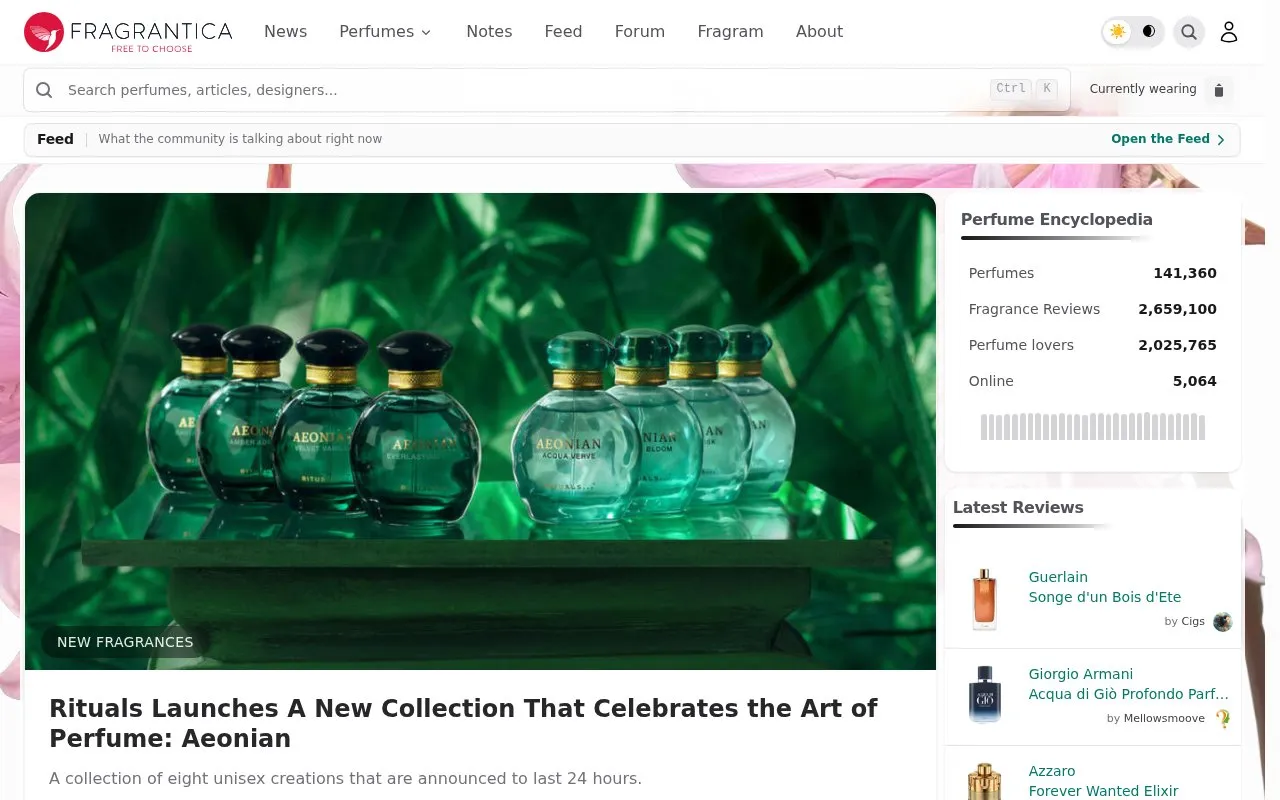This screenshot has height=800, width=1280.
Task: Select the sun light-mode icon
Action: 1118,31
